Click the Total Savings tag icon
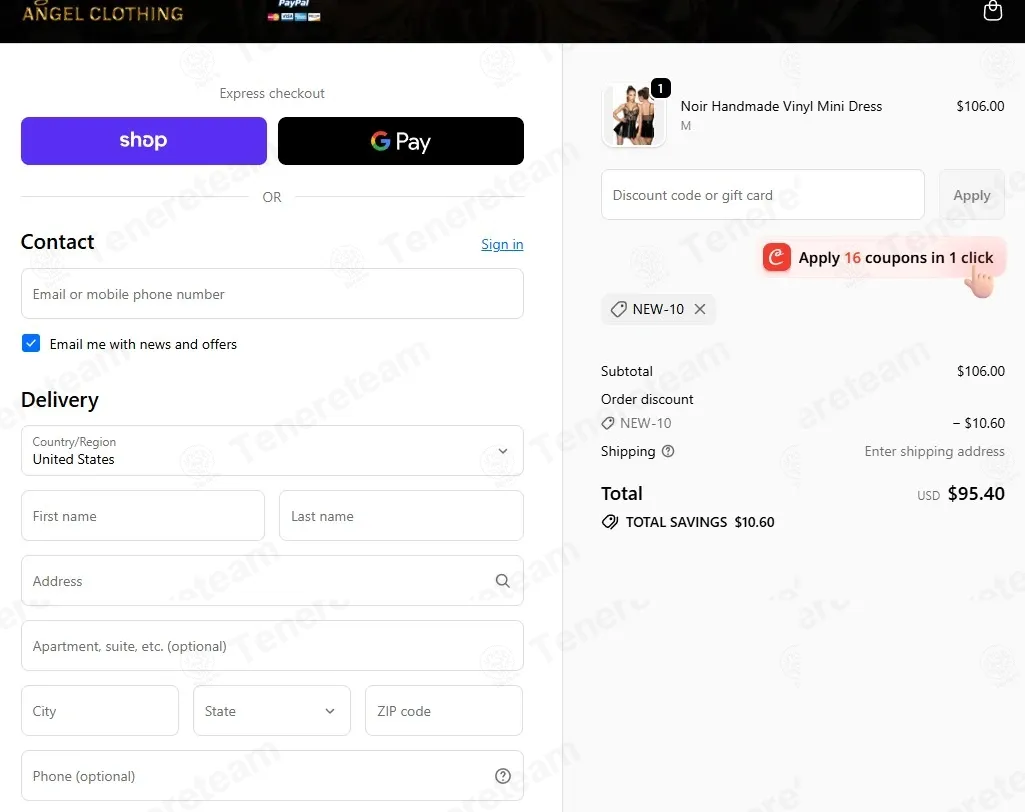1025x812 pixels. pos(610,522)
